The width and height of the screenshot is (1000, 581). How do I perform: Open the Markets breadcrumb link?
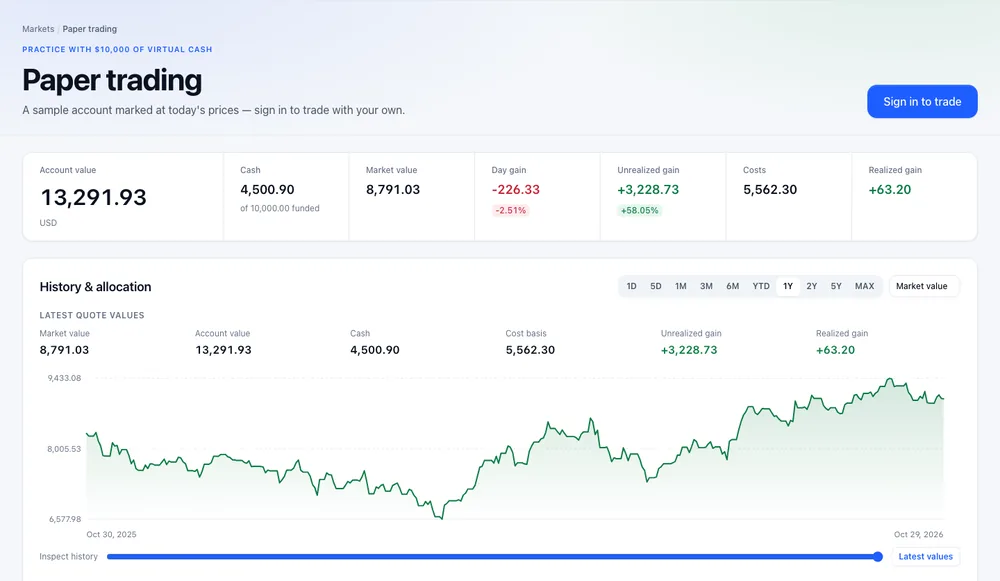click(x=38, y=29)
